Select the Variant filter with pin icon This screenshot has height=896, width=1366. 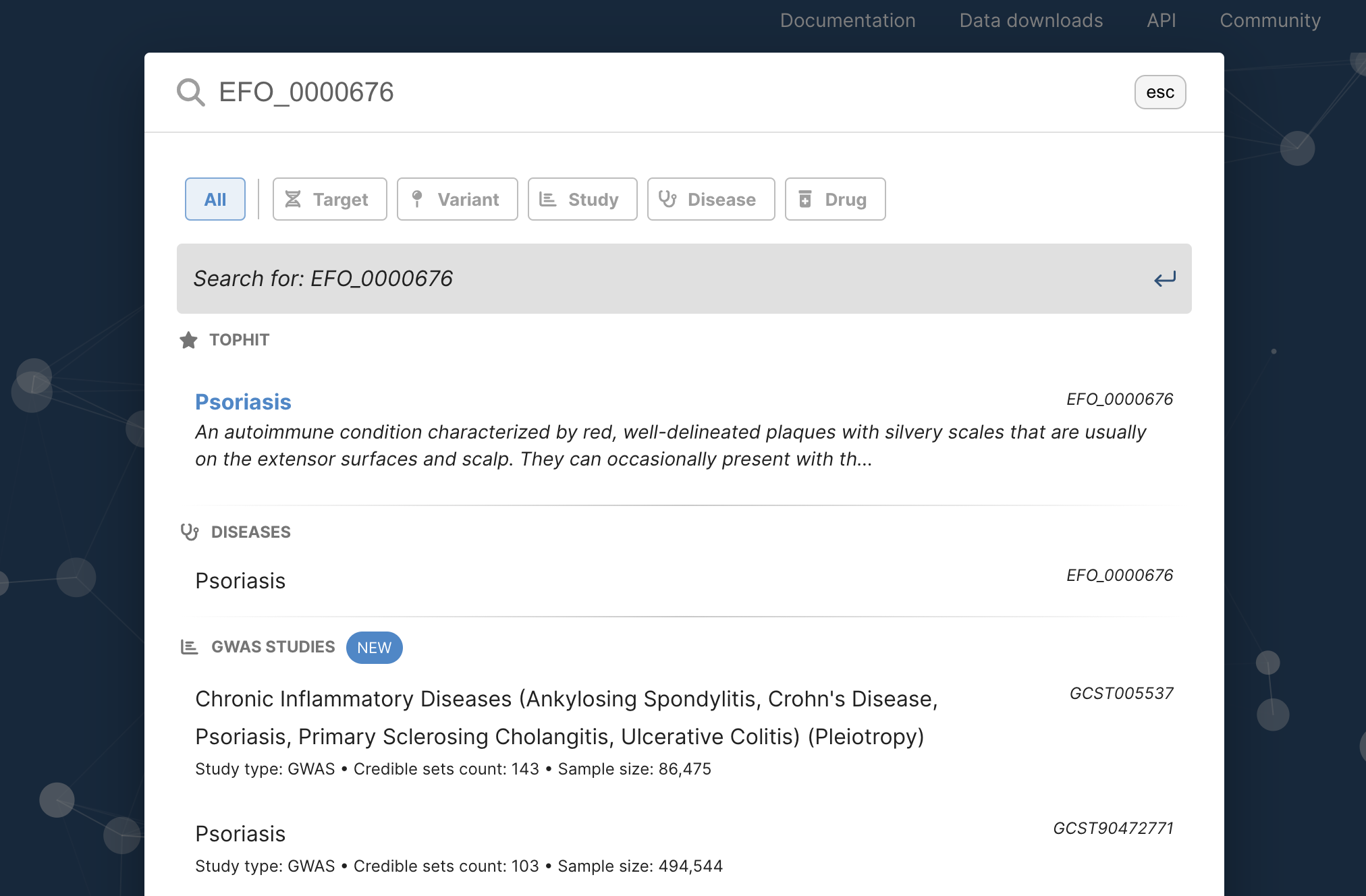[x=457, y=199]
